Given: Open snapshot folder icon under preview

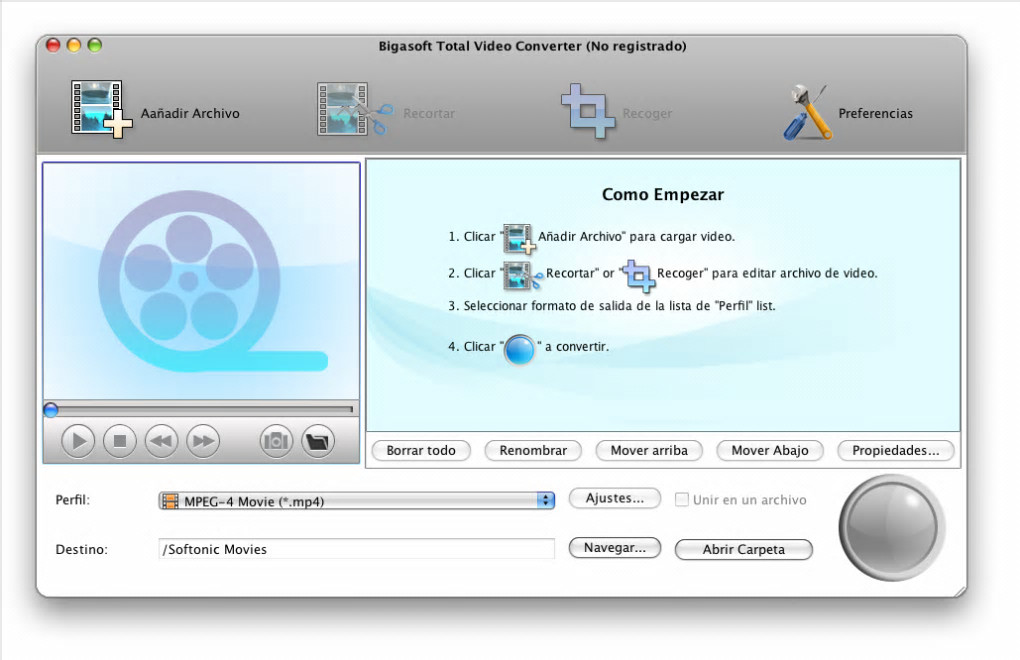Looking at the screenshot, I should pos(318,442).
